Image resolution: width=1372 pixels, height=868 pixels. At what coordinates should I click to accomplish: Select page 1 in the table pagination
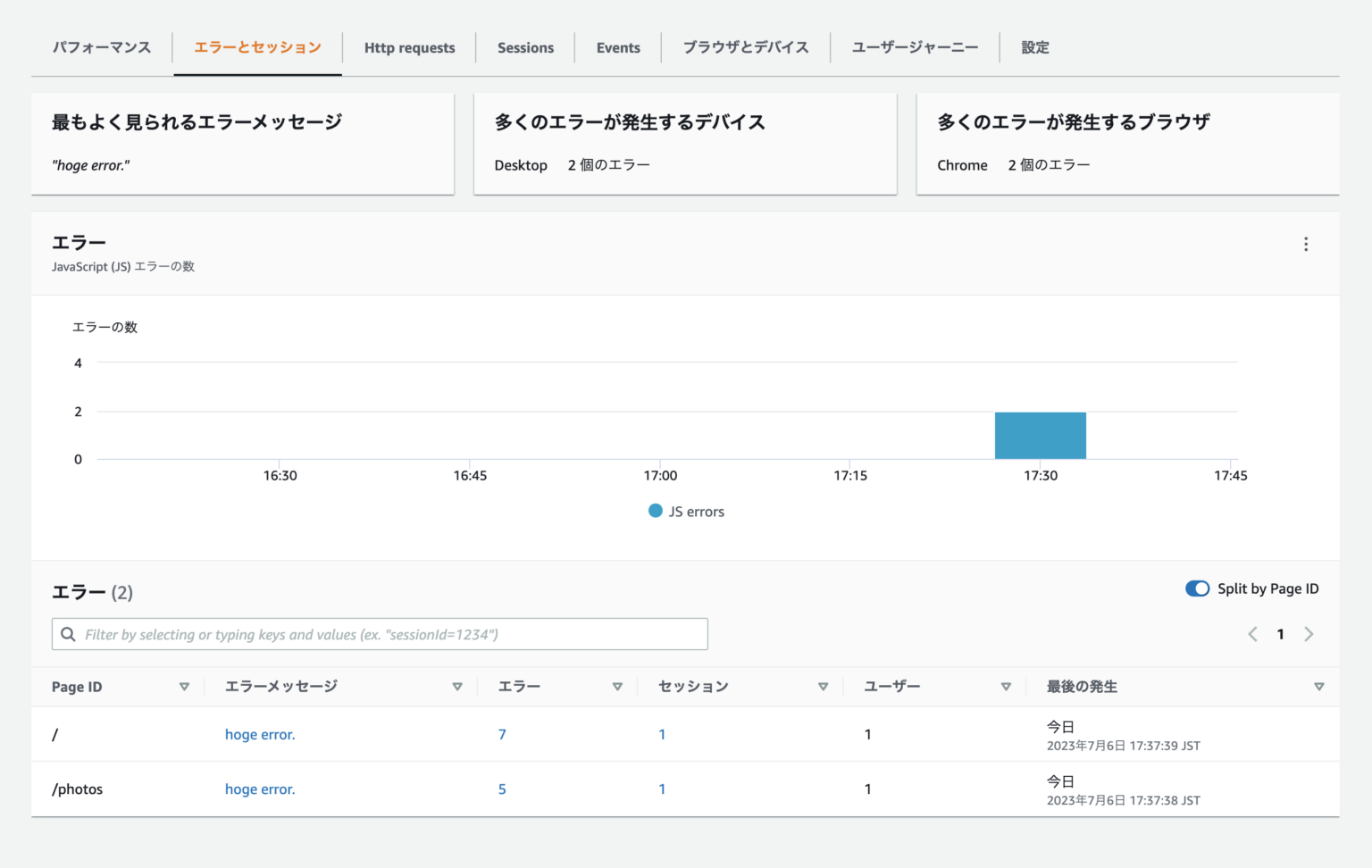[x=1280, y=634]
